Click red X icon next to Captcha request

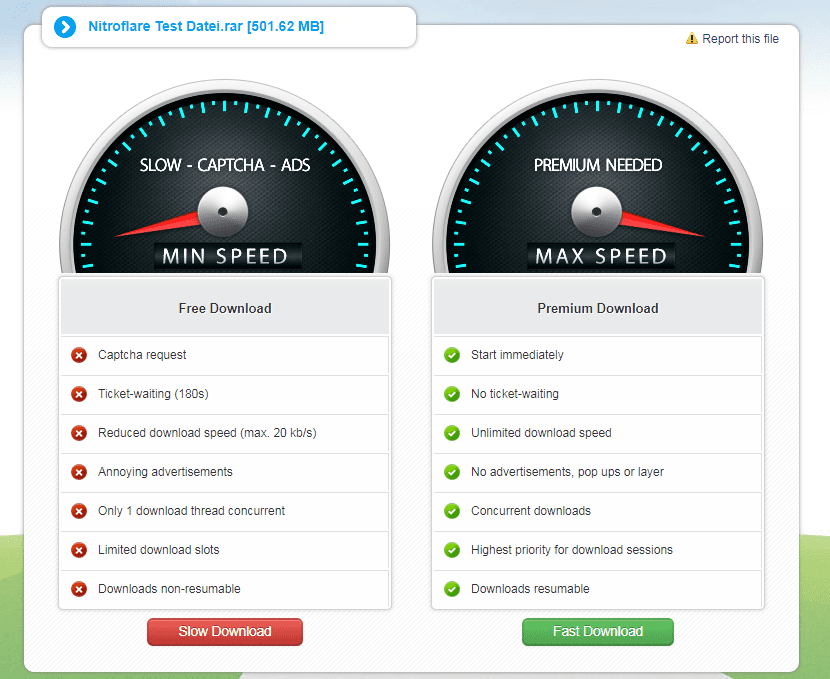pos(79,355)
